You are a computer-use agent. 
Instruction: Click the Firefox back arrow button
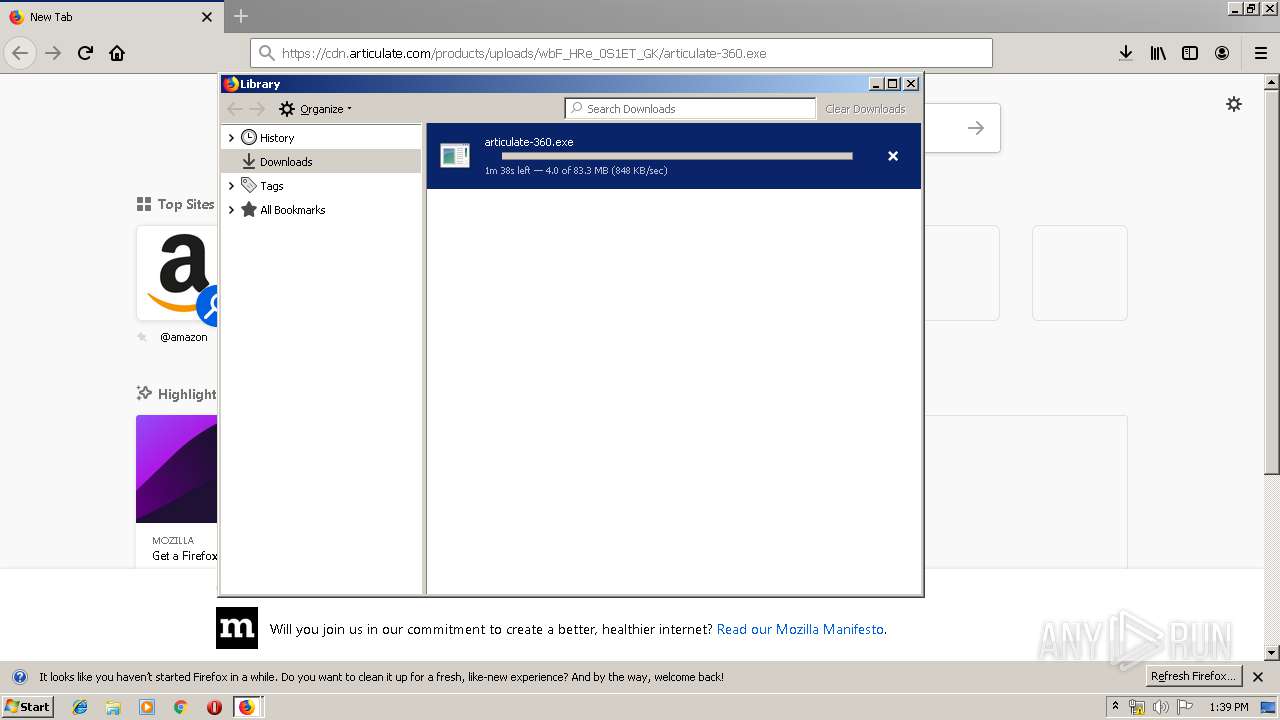tap(20, 53)
